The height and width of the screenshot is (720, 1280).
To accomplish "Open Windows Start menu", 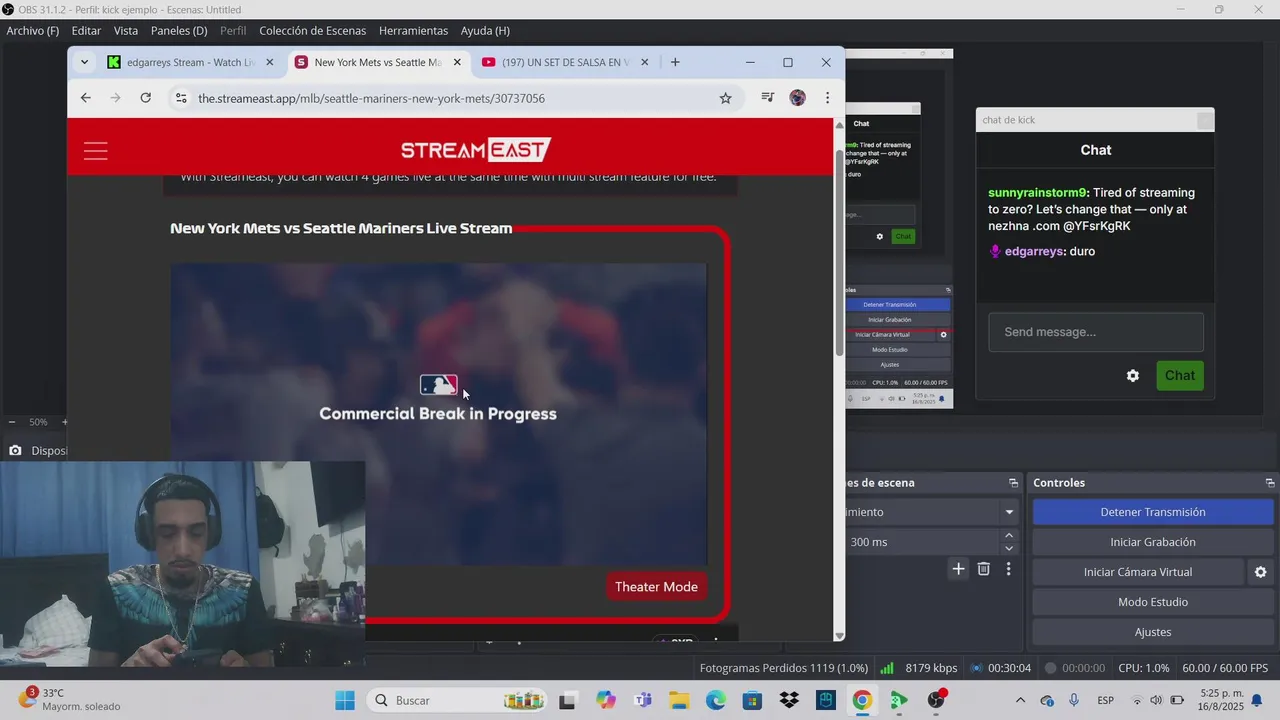I will click(344, 700).
